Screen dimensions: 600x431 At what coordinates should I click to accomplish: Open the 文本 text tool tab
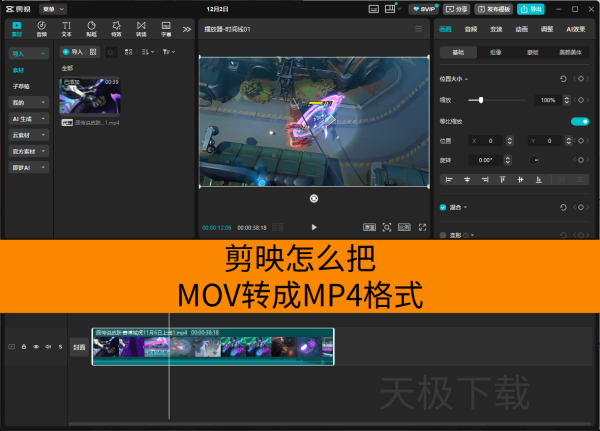66,28
